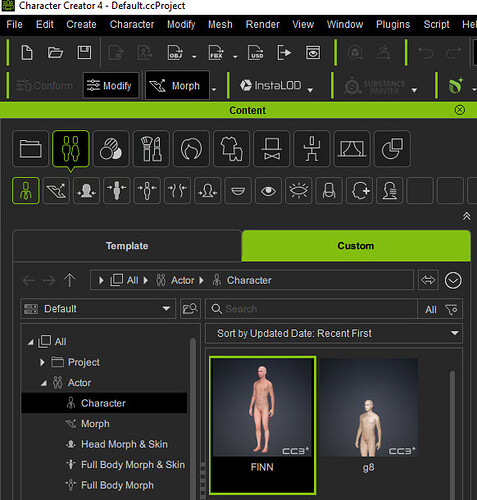477x500 pixels.
Task: Click the Export USD toolbar icon
Action: pos(256,53)
